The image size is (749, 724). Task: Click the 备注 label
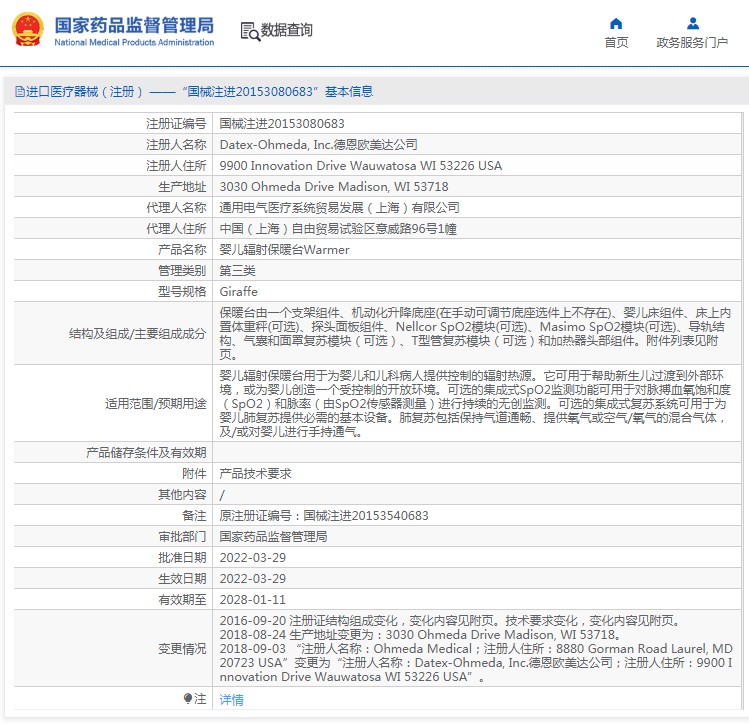(x=194, y=516)
